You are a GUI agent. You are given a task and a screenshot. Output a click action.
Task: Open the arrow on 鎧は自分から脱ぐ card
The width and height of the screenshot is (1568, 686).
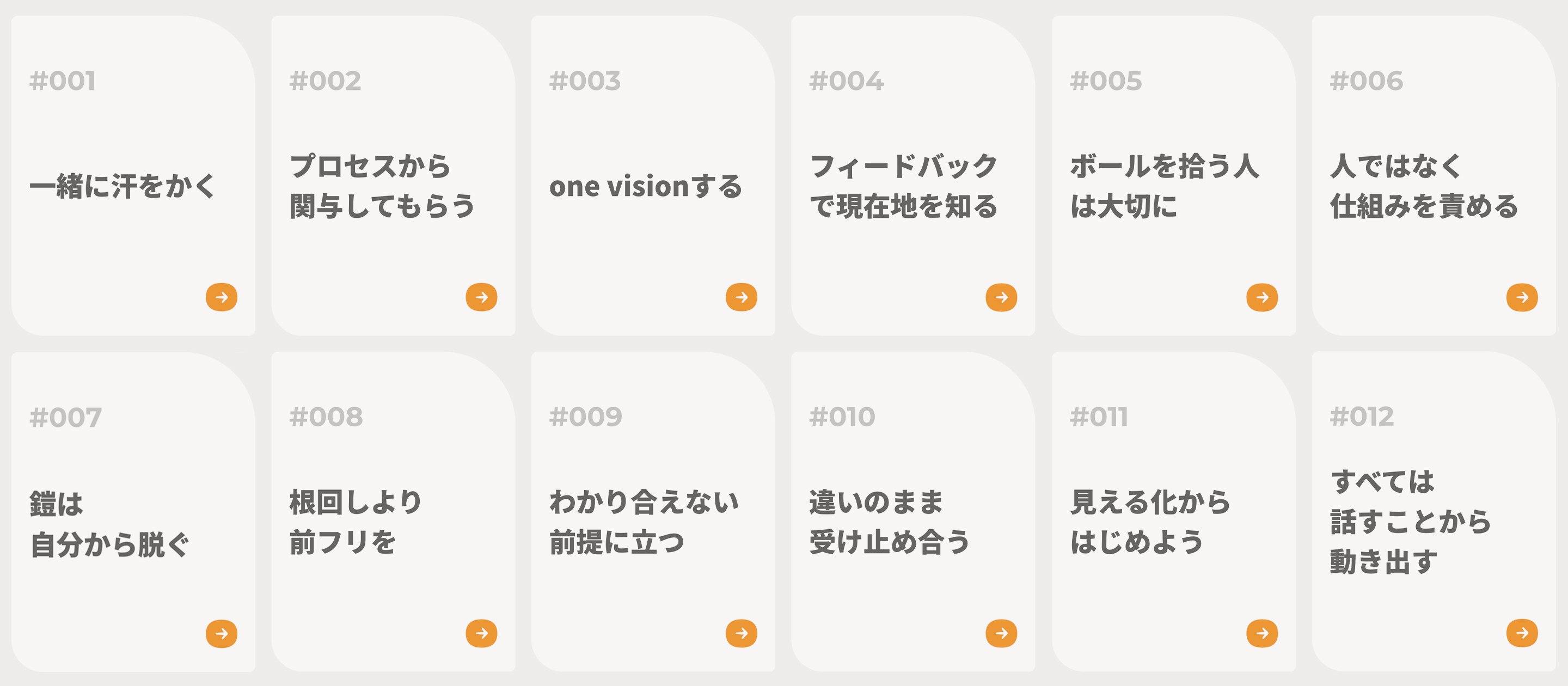[221, 633]
